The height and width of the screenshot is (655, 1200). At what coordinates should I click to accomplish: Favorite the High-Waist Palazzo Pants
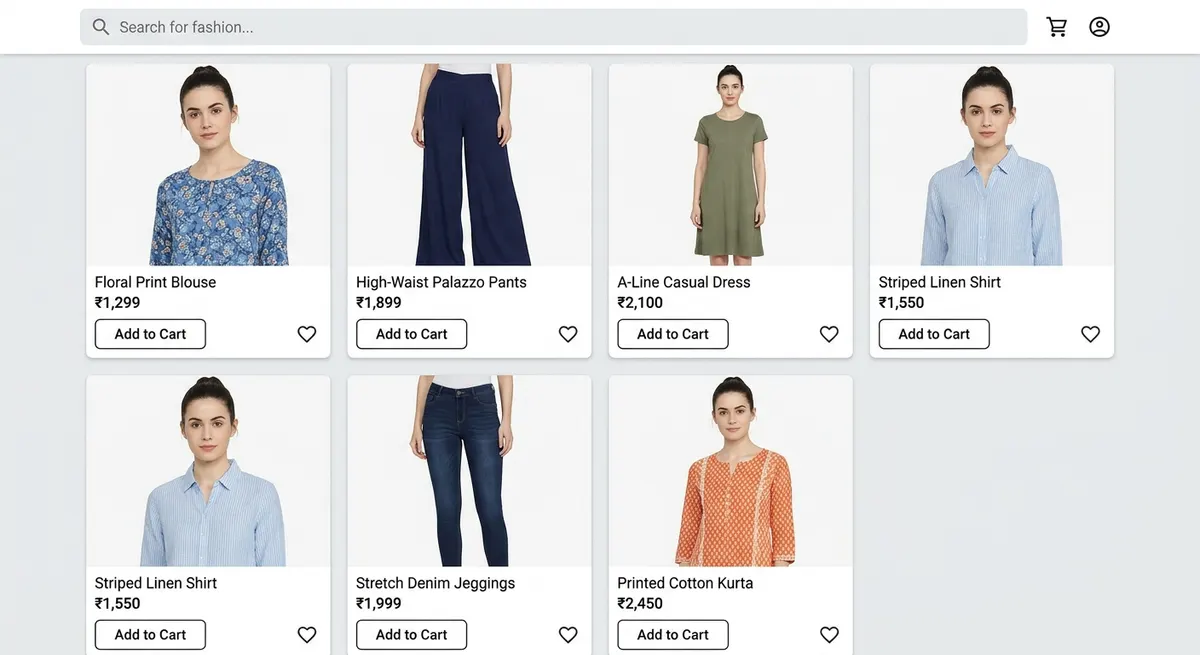[567, 333]
